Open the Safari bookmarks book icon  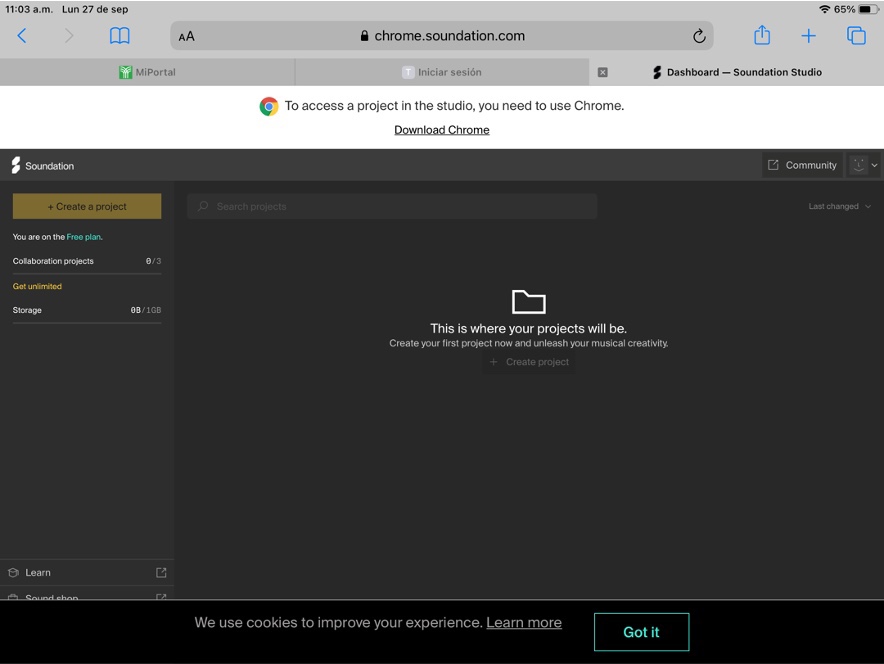(x=120, y=36)
